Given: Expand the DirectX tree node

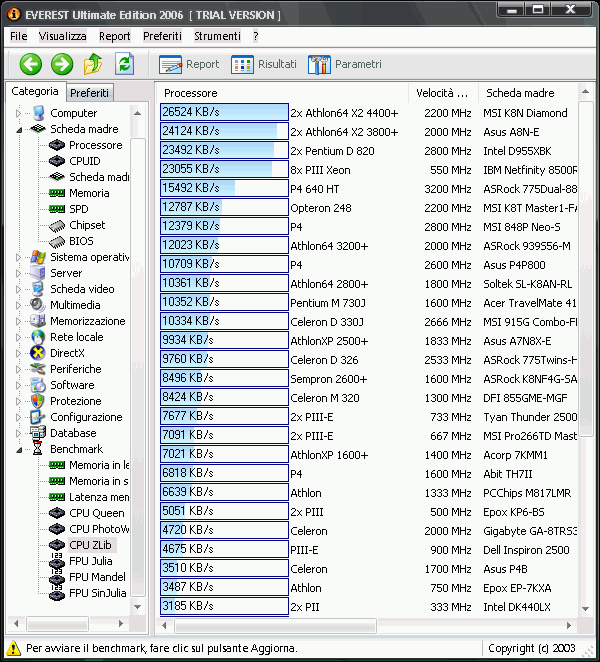Looking at the screenshot, I should pyautogui.click(x=18, y=353).
